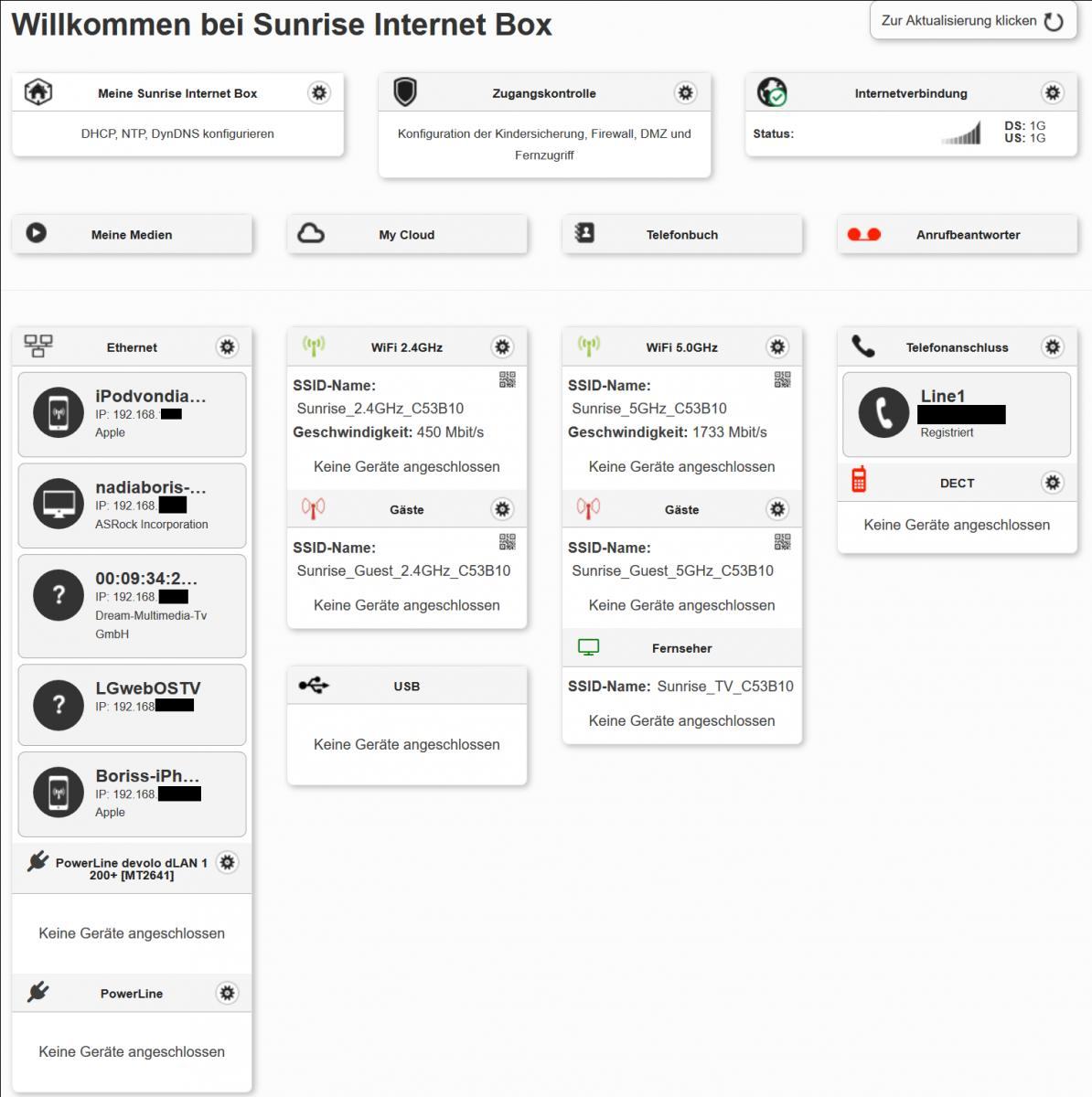This screenshot has width=1092, height=1097.
Task: Show QR code for Sunrise_2.4GHz_C53B10
Action: point(508,379)
